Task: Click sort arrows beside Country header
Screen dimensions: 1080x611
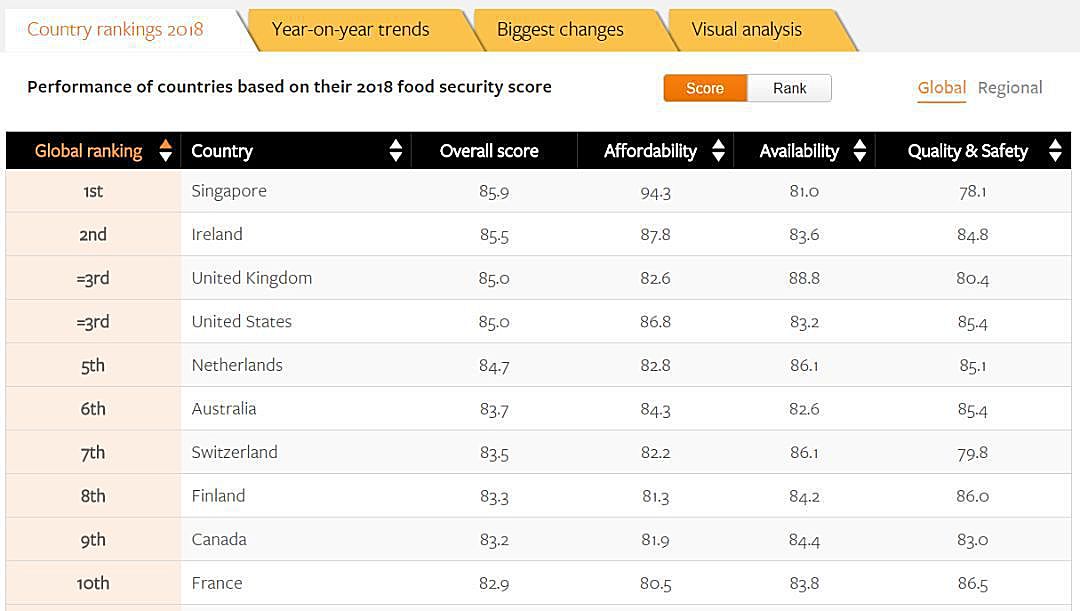Action: click(395, 150)
